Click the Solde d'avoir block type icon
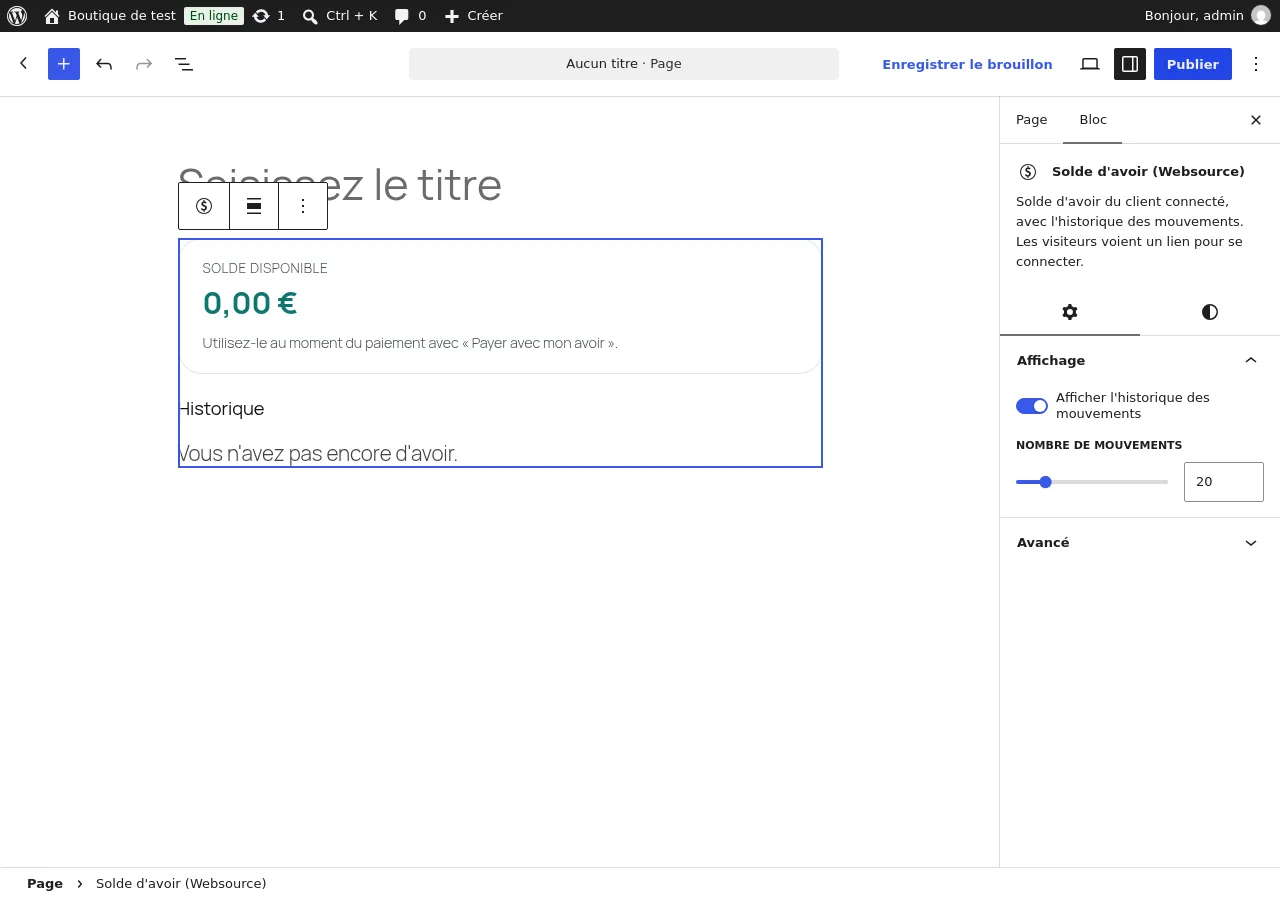This screenshot has height=900, width=1280. (x=204, y=206)
